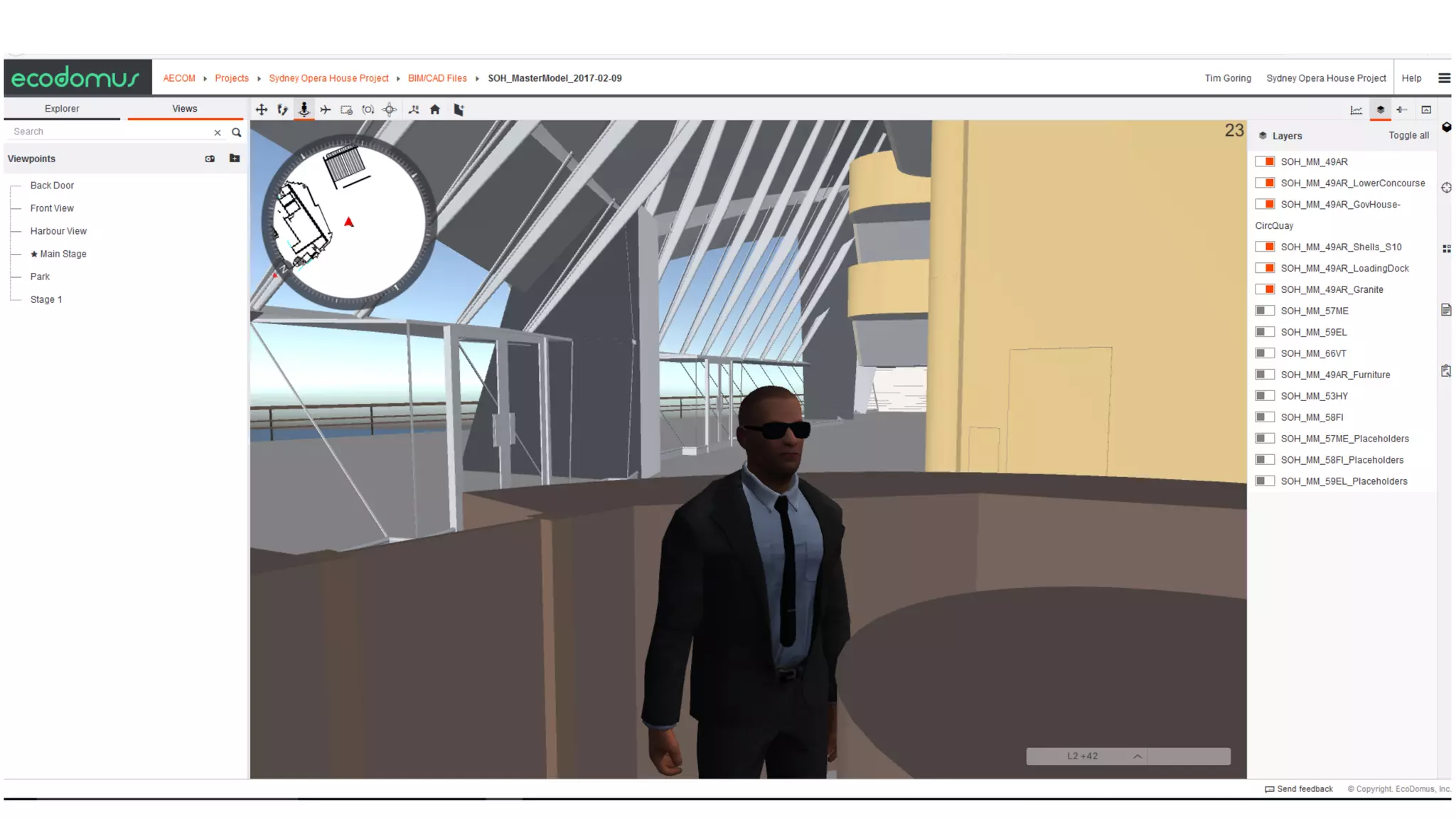Turn off SOH_MM_49AR_Granite layer

(1265, 289)
